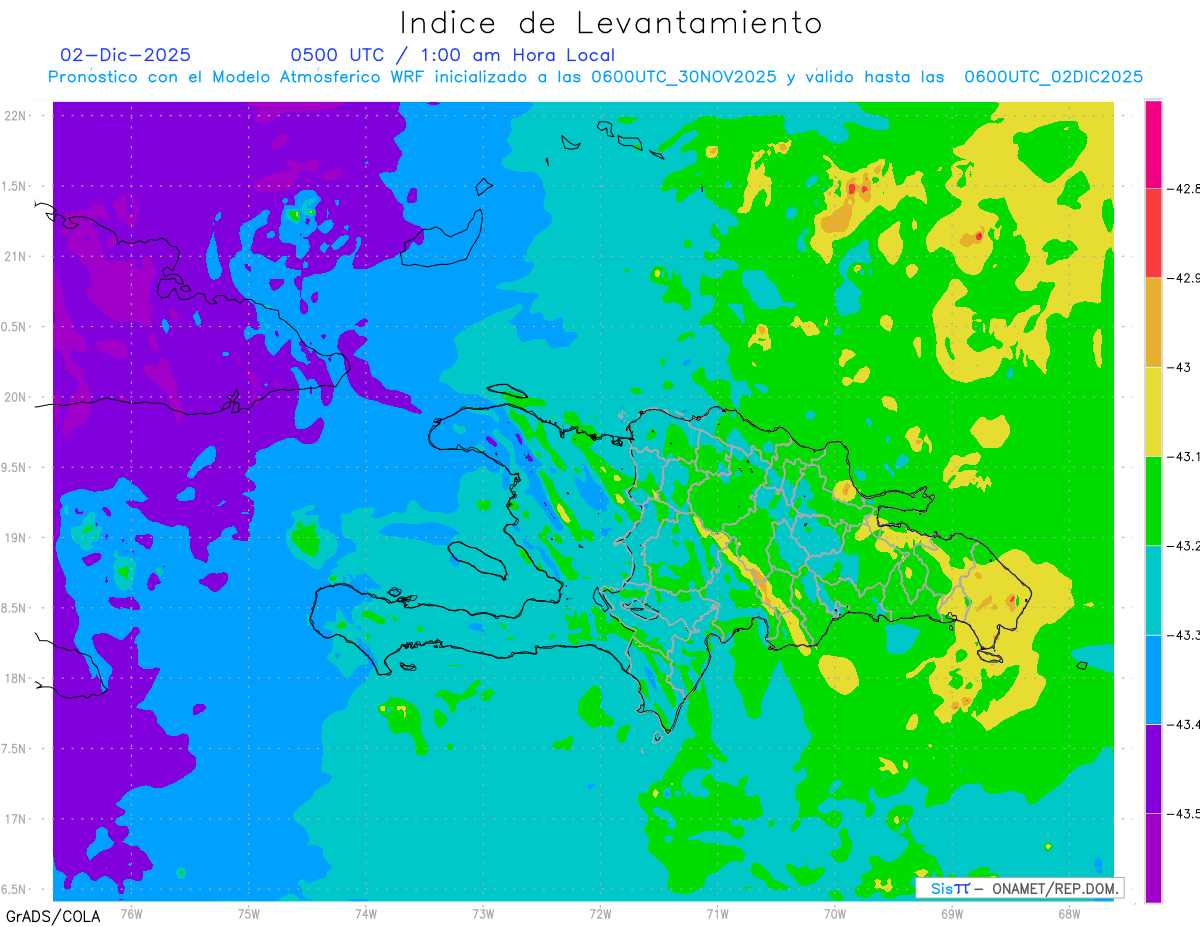Click the '75W' longitude label
The height and width of the screenshot is (927, 1200).
pos(248,914)
